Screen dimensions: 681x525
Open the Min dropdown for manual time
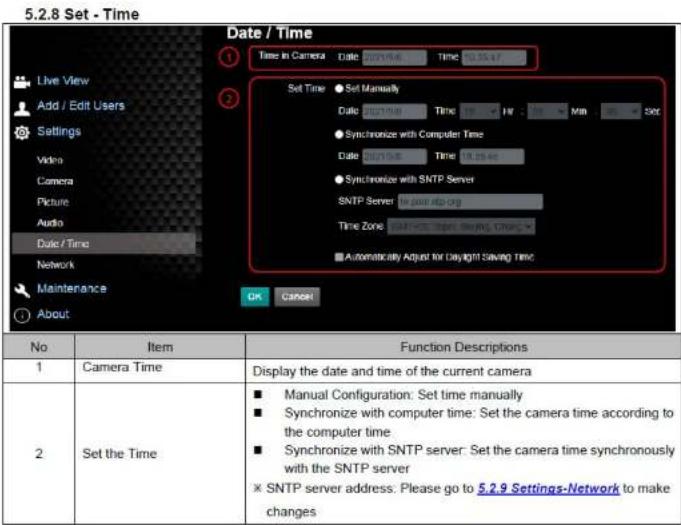(548, 112)
